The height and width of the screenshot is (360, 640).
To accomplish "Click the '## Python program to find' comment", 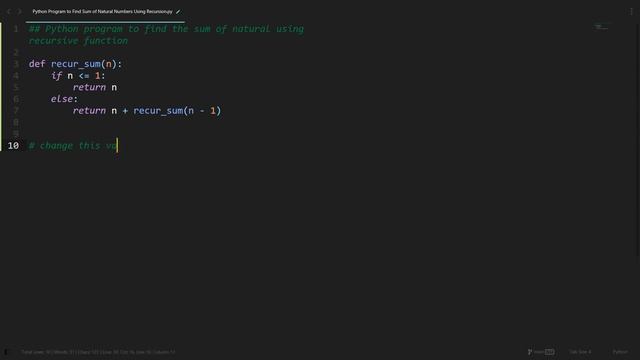I will pyautogui.click(x=98, y=29).
